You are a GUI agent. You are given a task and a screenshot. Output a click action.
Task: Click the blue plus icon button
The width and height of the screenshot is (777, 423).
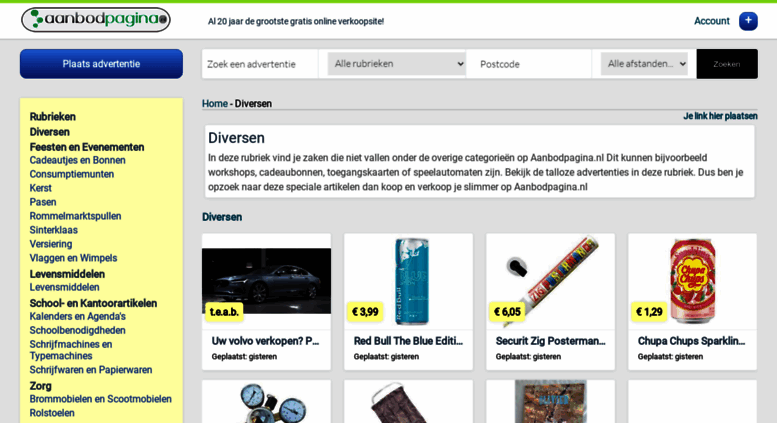(748, 21)
